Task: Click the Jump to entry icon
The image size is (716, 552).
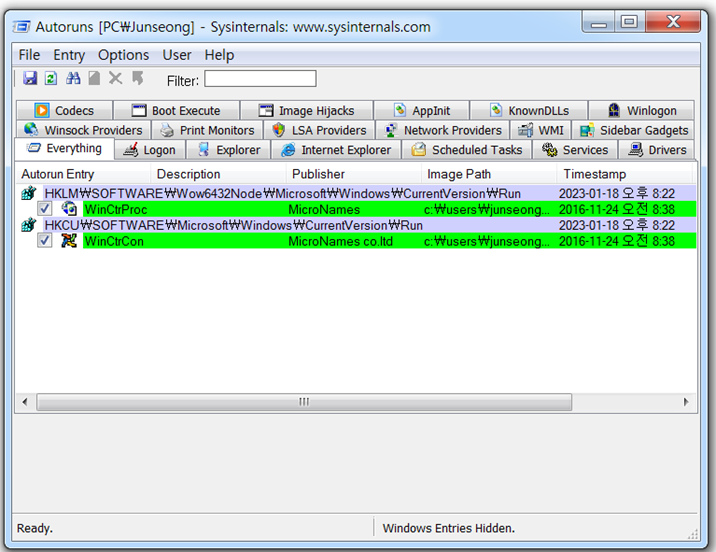Action: tap(137, 79)
